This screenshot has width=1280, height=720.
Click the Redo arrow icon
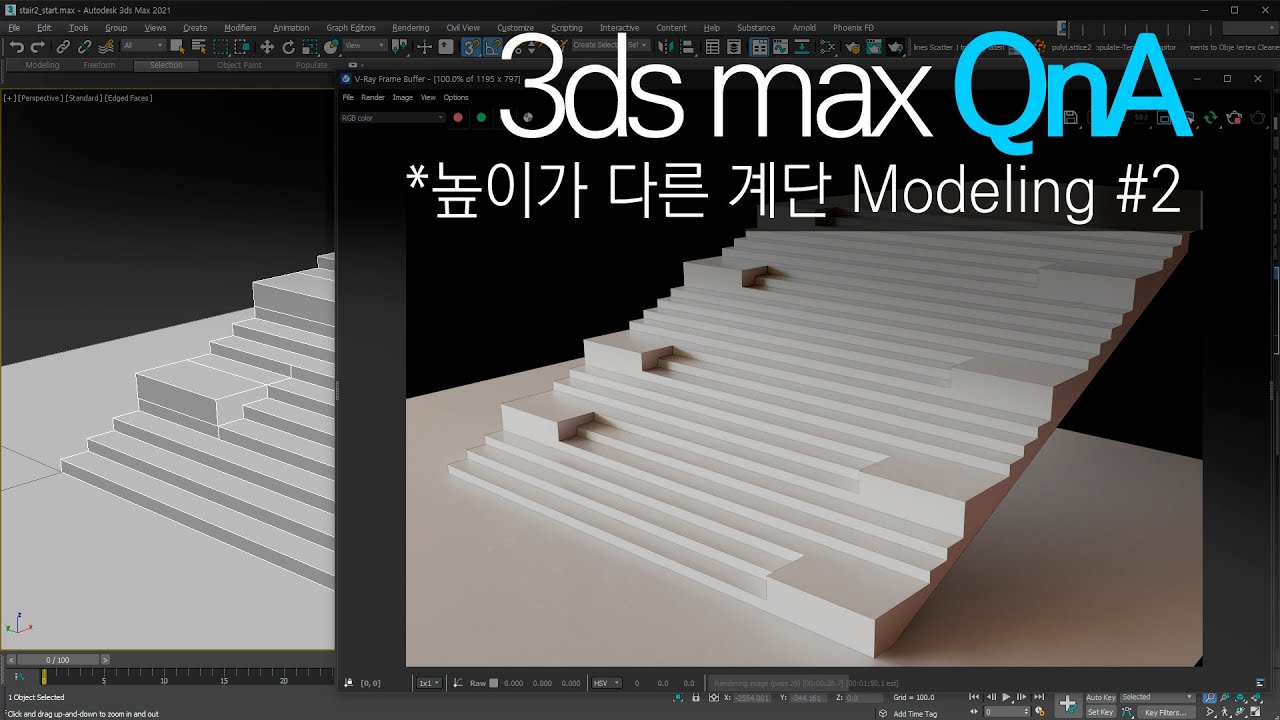[38, 46]
